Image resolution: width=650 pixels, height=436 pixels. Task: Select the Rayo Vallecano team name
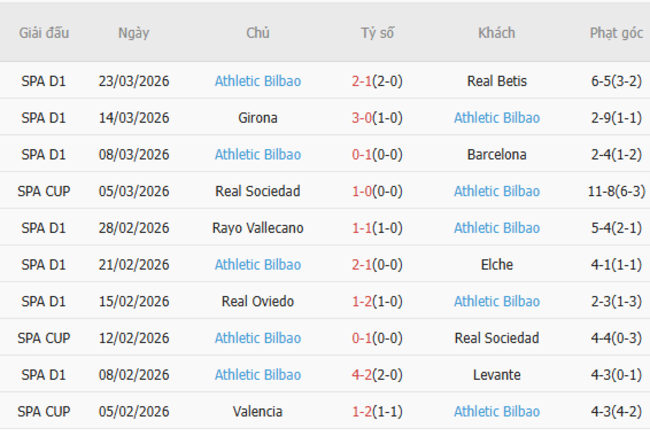click(257, 228)
